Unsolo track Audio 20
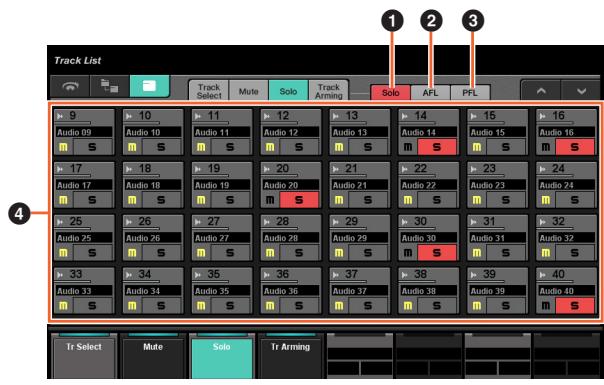This screenshot has width=604, height=385. (x=299, y=200)
